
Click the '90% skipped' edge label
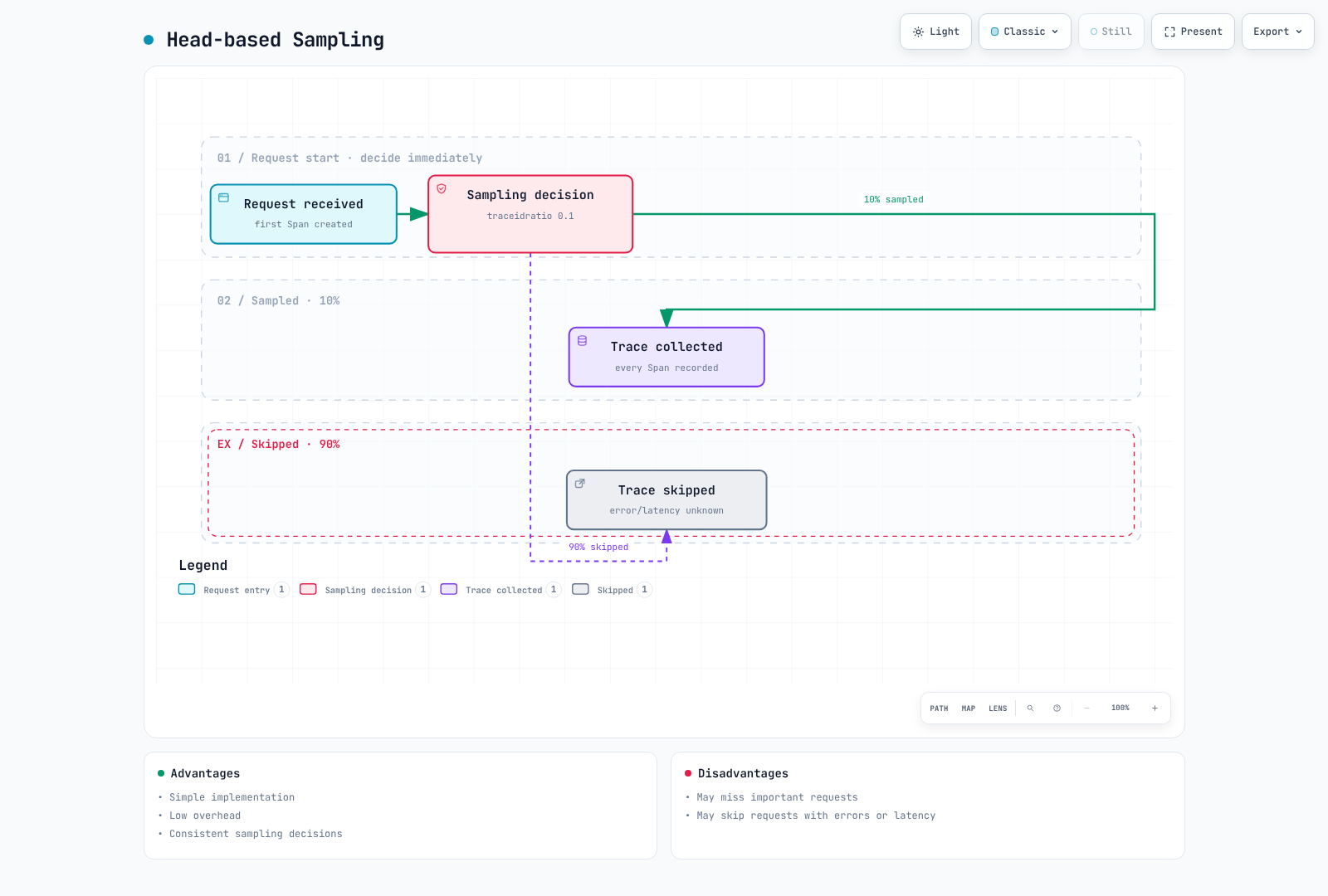[x=598, y=548]
